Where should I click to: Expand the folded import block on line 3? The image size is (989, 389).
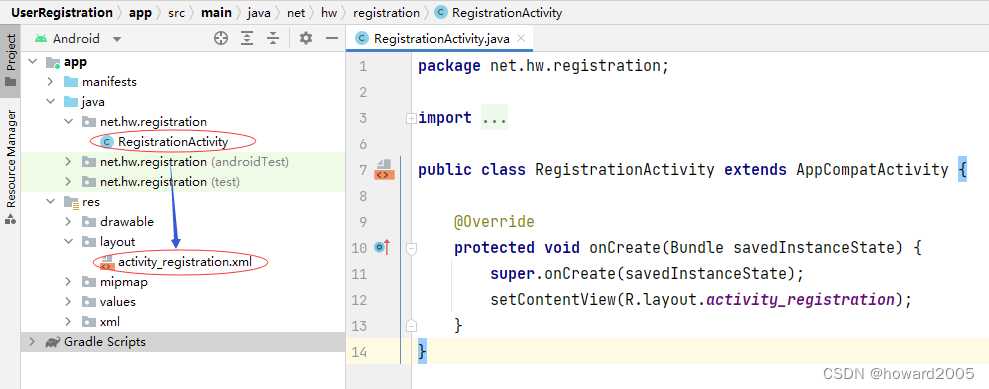coord(411,119)
